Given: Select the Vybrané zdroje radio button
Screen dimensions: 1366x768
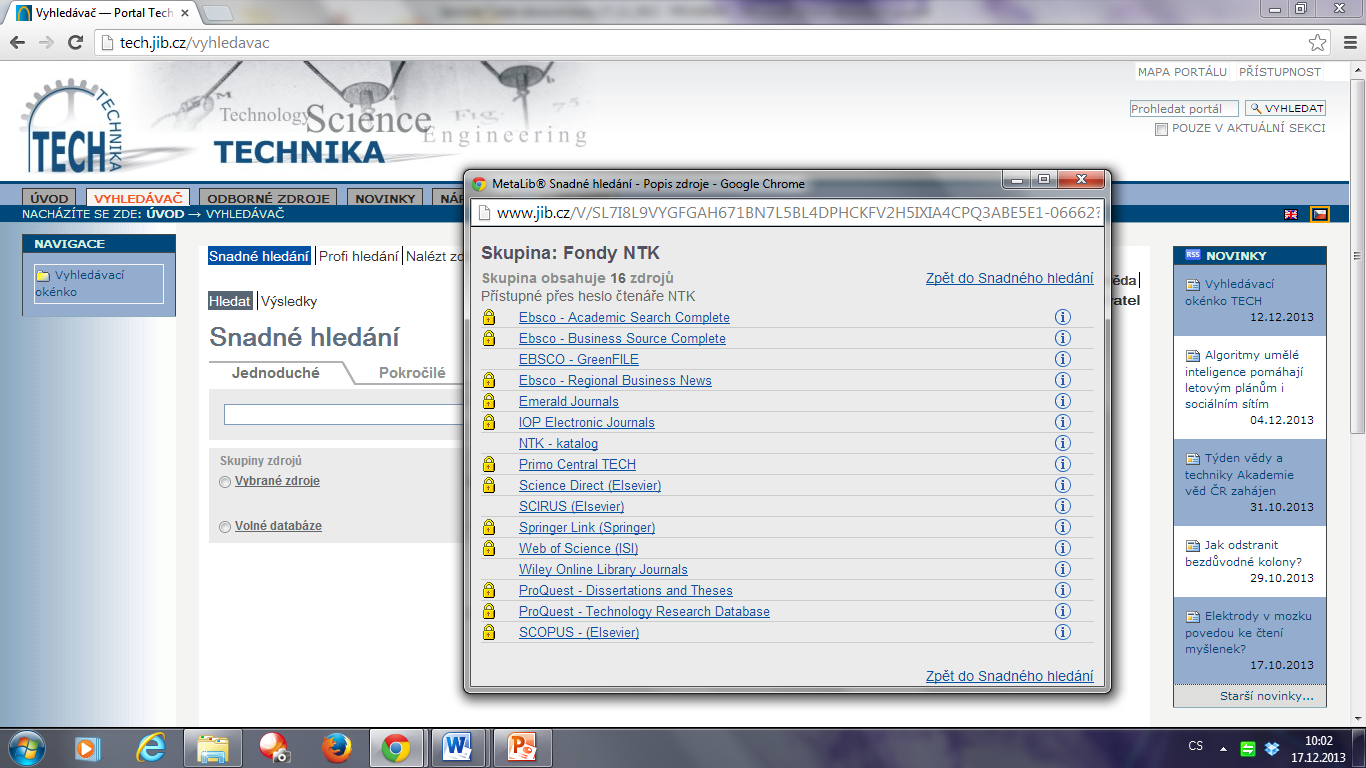Looking at the screenshot, I should (x=225, y=482).
